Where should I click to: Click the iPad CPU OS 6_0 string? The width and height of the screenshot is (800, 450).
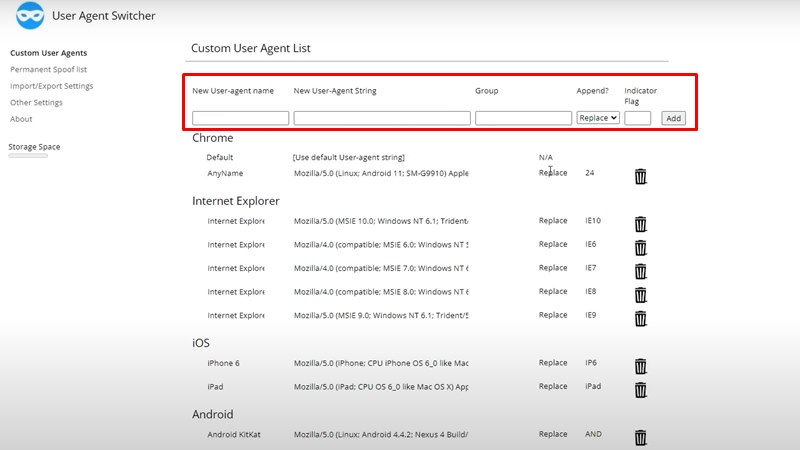381,387
